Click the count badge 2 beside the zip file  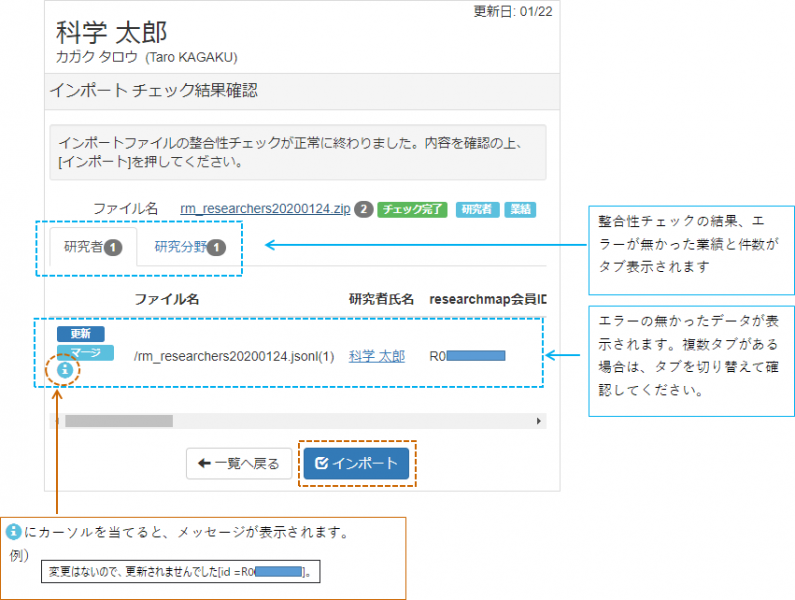click(364, 209)
